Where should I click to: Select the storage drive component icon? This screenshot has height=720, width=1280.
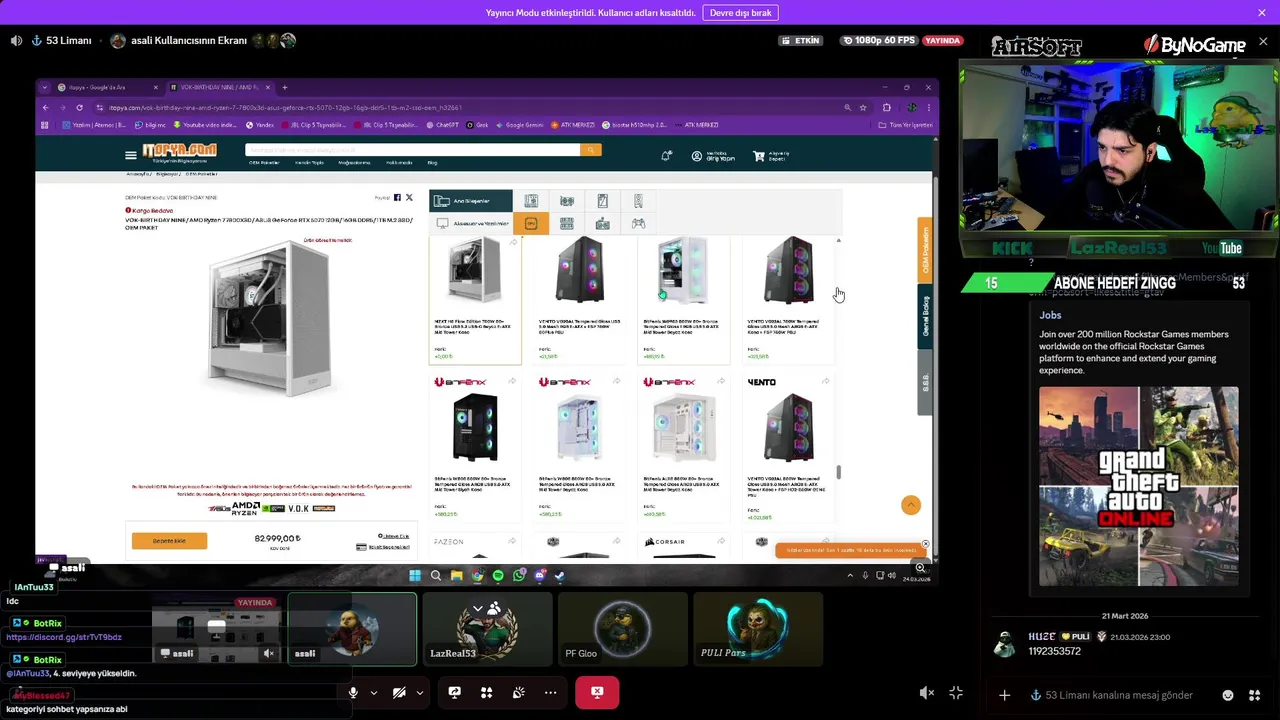[602, 201]
